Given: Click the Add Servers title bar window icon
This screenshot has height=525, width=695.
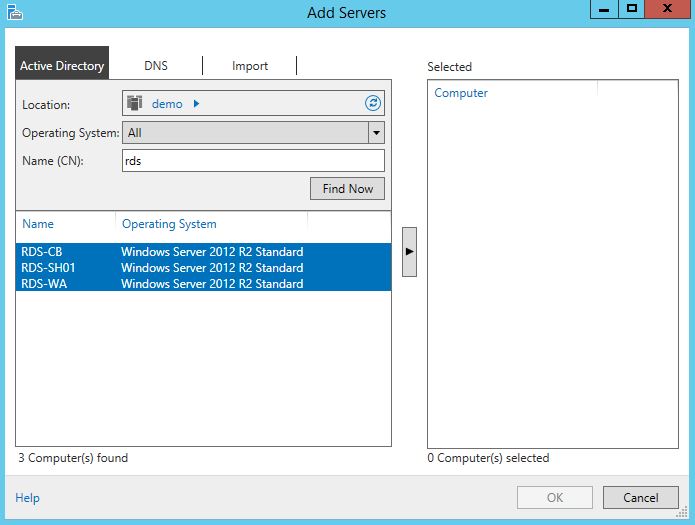Looking at the screenshot, I should pyautogui.click(x=14, y=13).
